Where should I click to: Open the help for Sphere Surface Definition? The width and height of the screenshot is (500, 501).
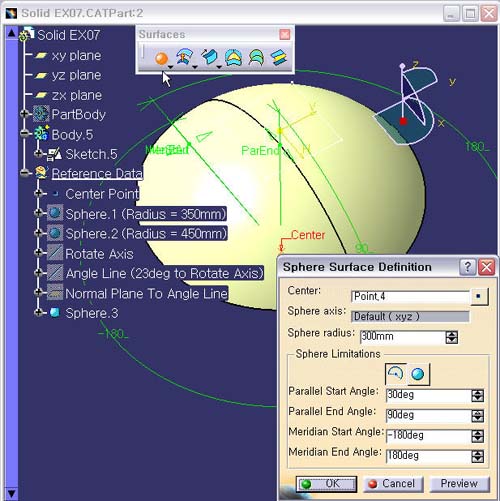(x=467, y=267)
